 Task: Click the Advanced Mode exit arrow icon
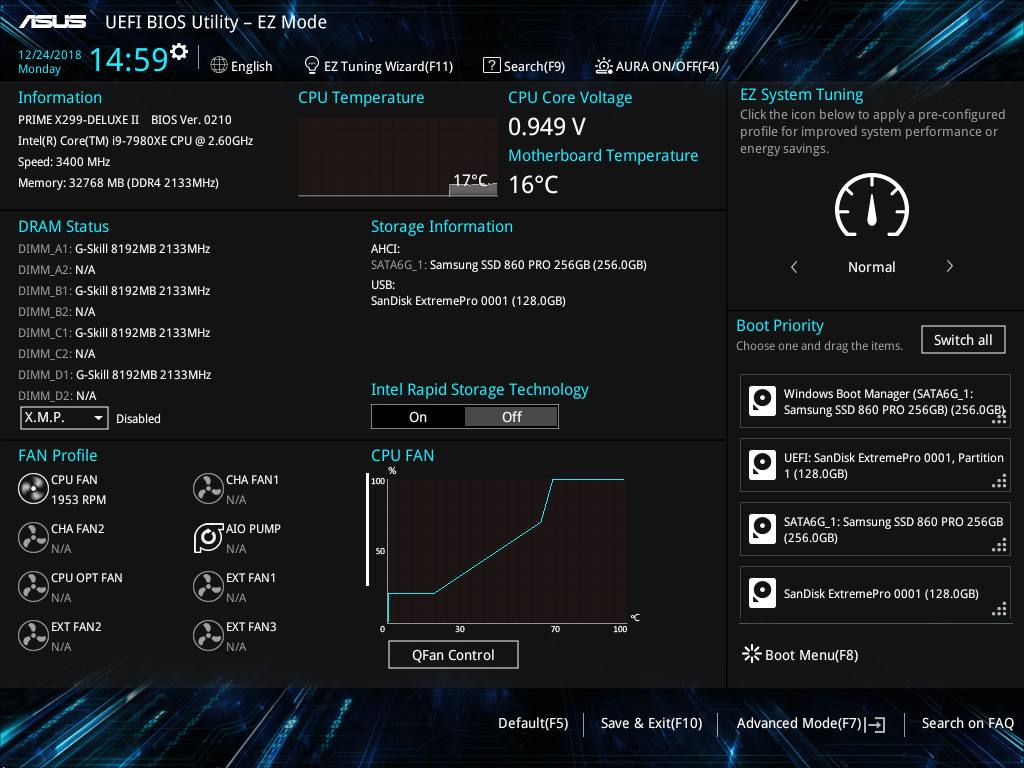pos(875,724)
